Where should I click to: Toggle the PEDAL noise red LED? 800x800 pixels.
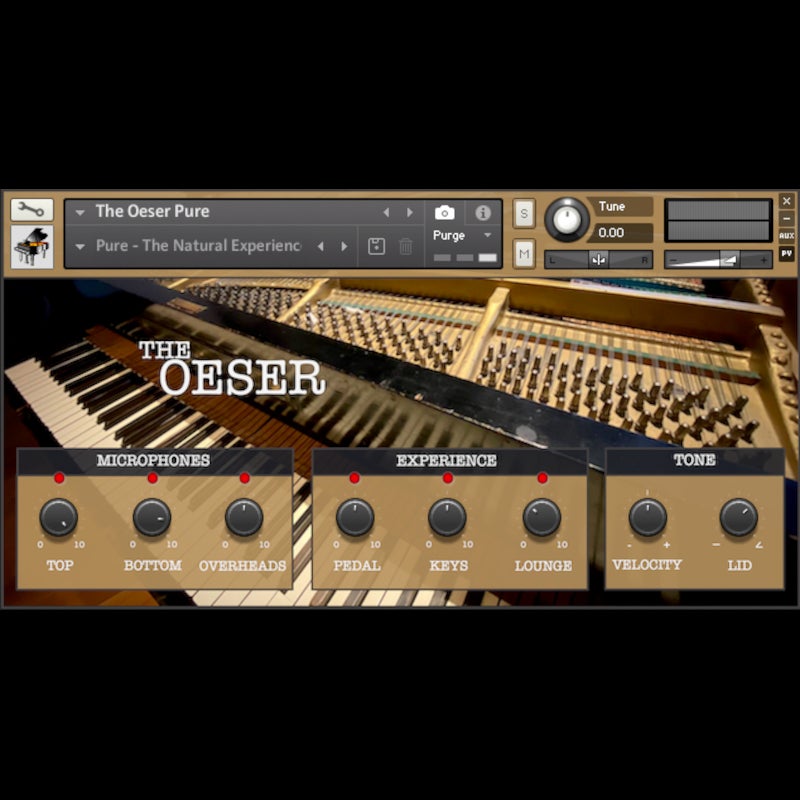pyautogui.click(x=355, y=478)
